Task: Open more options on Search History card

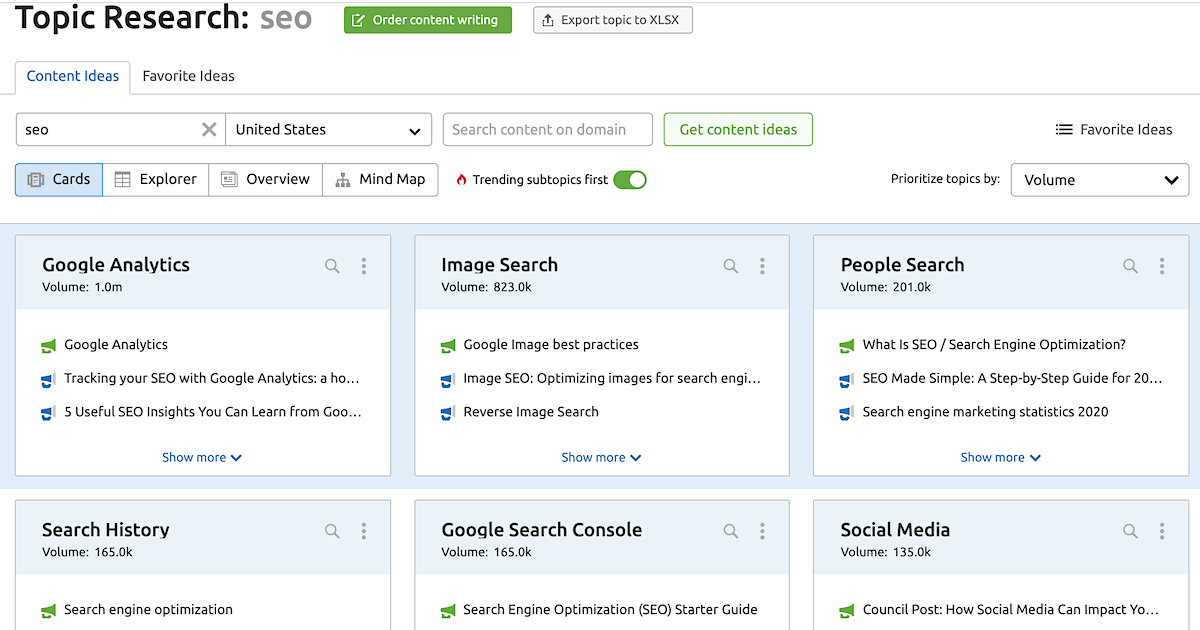Action: (x=363, y=531)
